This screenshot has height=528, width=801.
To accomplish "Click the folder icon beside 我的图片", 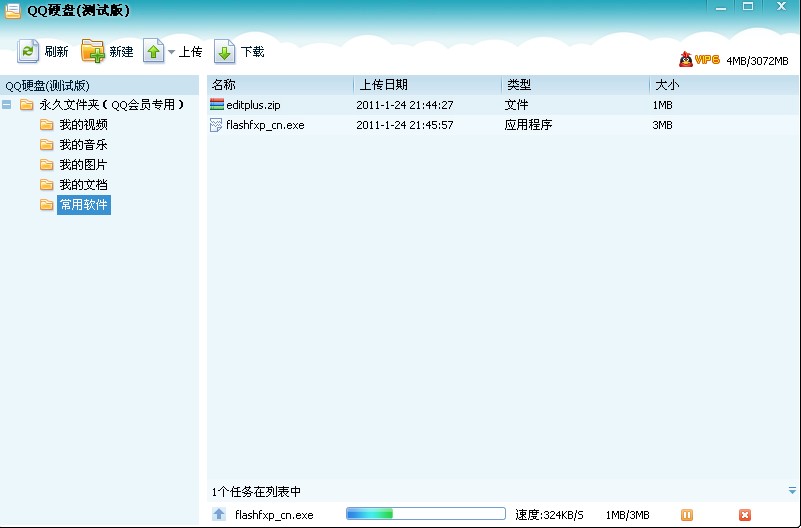I will point(46,164).
